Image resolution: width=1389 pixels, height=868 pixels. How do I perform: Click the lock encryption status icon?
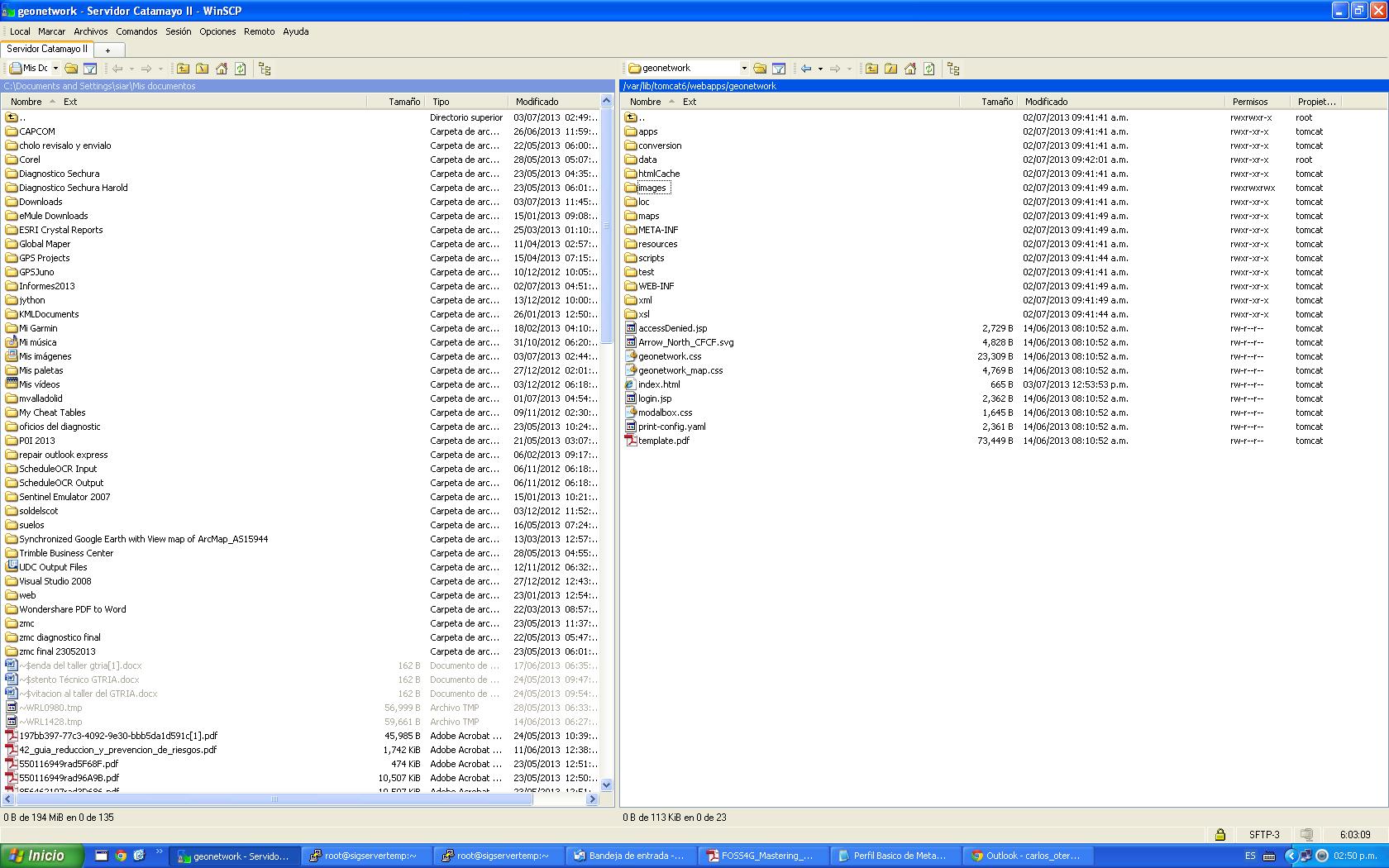coord(1220,834)
